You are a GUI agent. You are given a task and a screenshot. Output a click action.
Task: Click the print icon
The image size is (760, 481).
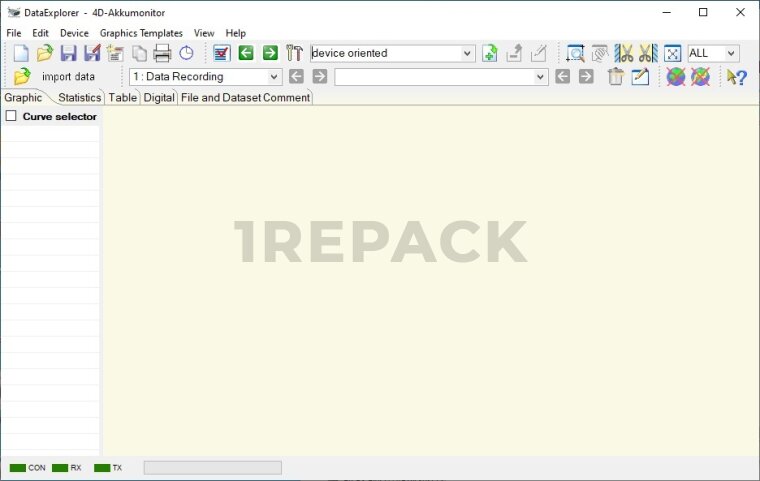pos(162,54)
